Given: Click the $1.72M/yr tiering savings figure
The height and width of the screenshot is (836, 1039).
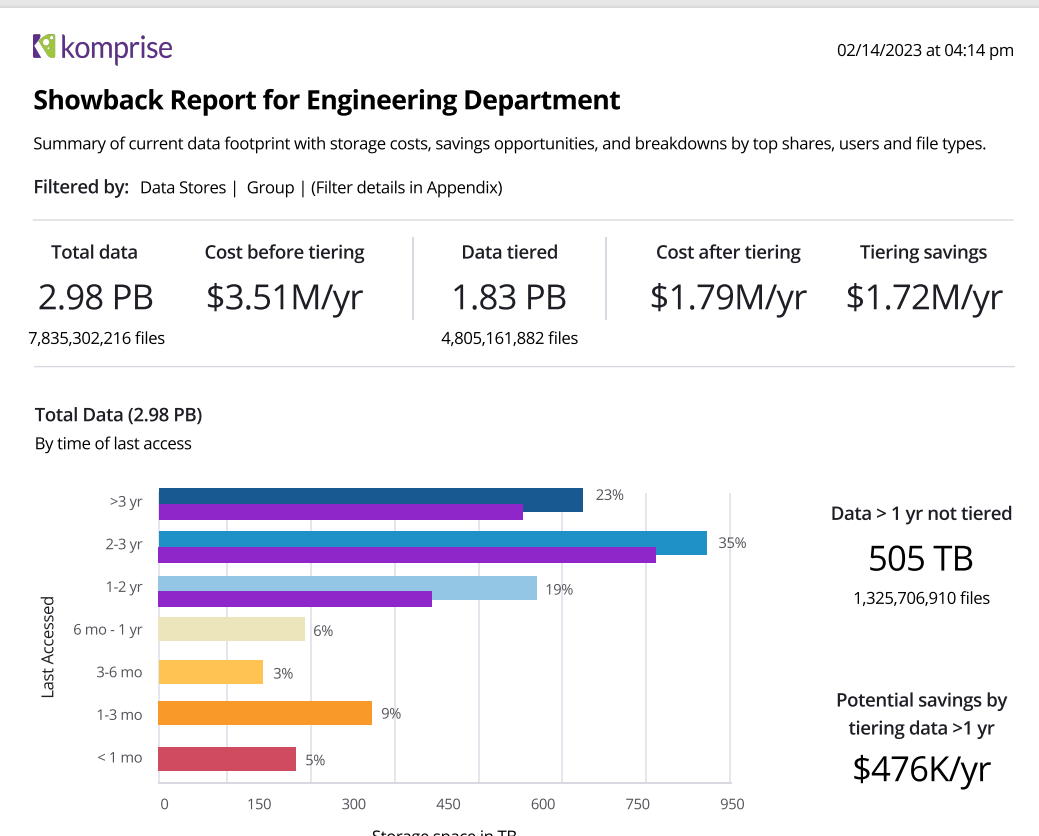Looking at the screenshot, I should click(923, 297).
